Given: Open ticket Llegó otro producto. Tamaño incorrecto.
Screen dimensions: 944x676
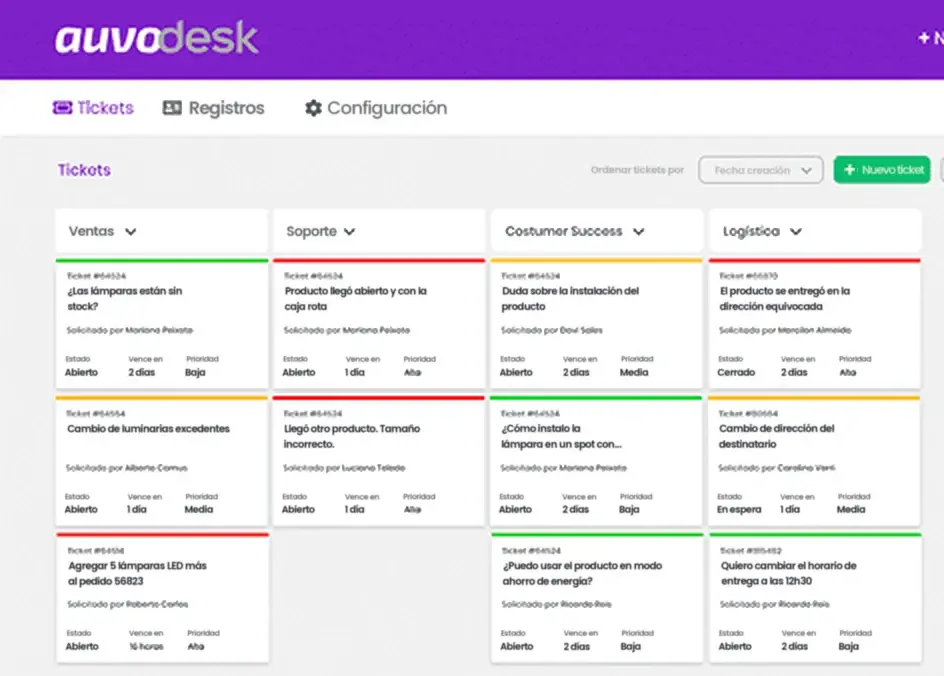Looking at the screenshot, I should point(379,461).
